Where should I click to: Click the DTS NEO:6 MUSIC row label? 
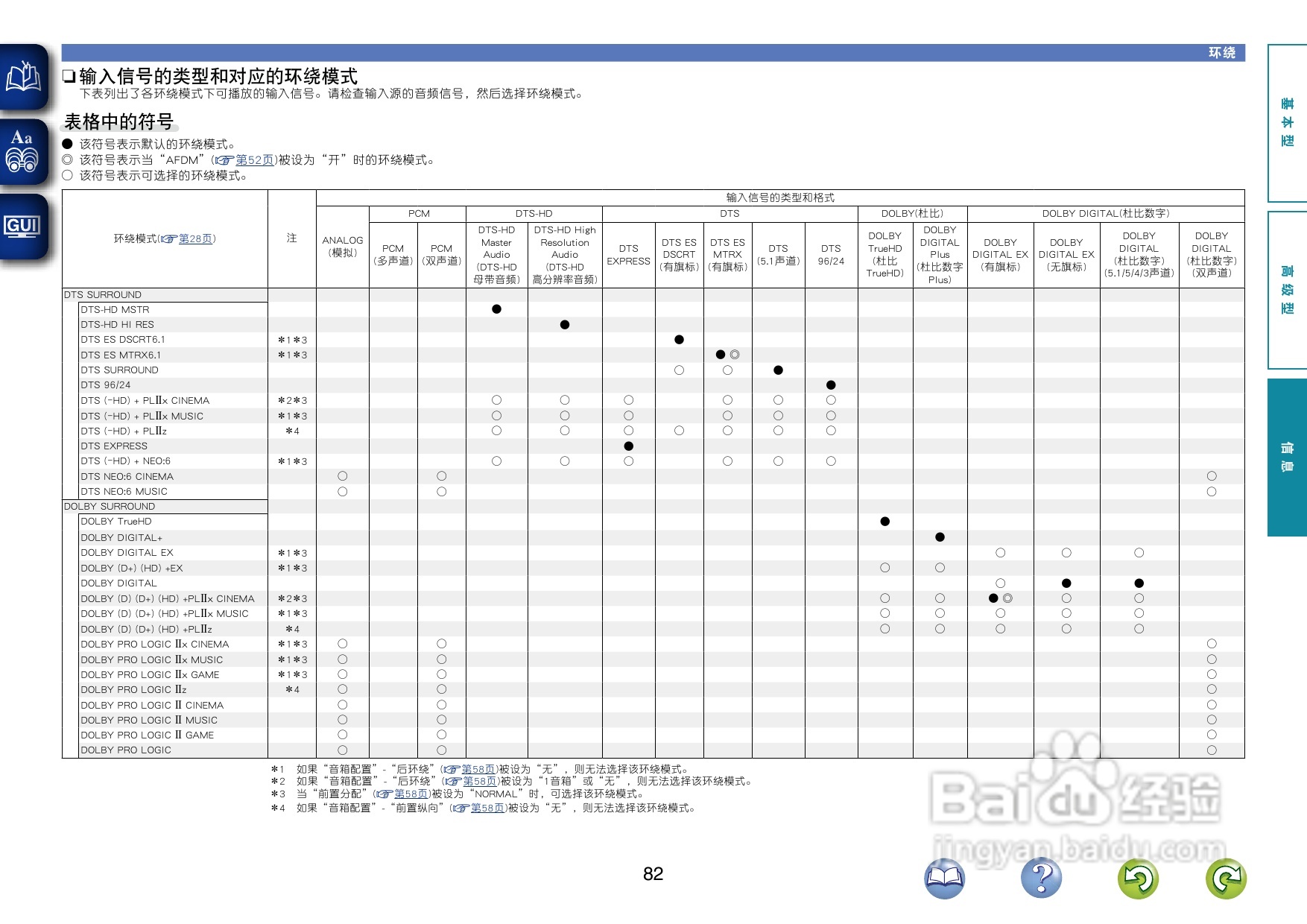pyautogui.click(x=124, y=492)
